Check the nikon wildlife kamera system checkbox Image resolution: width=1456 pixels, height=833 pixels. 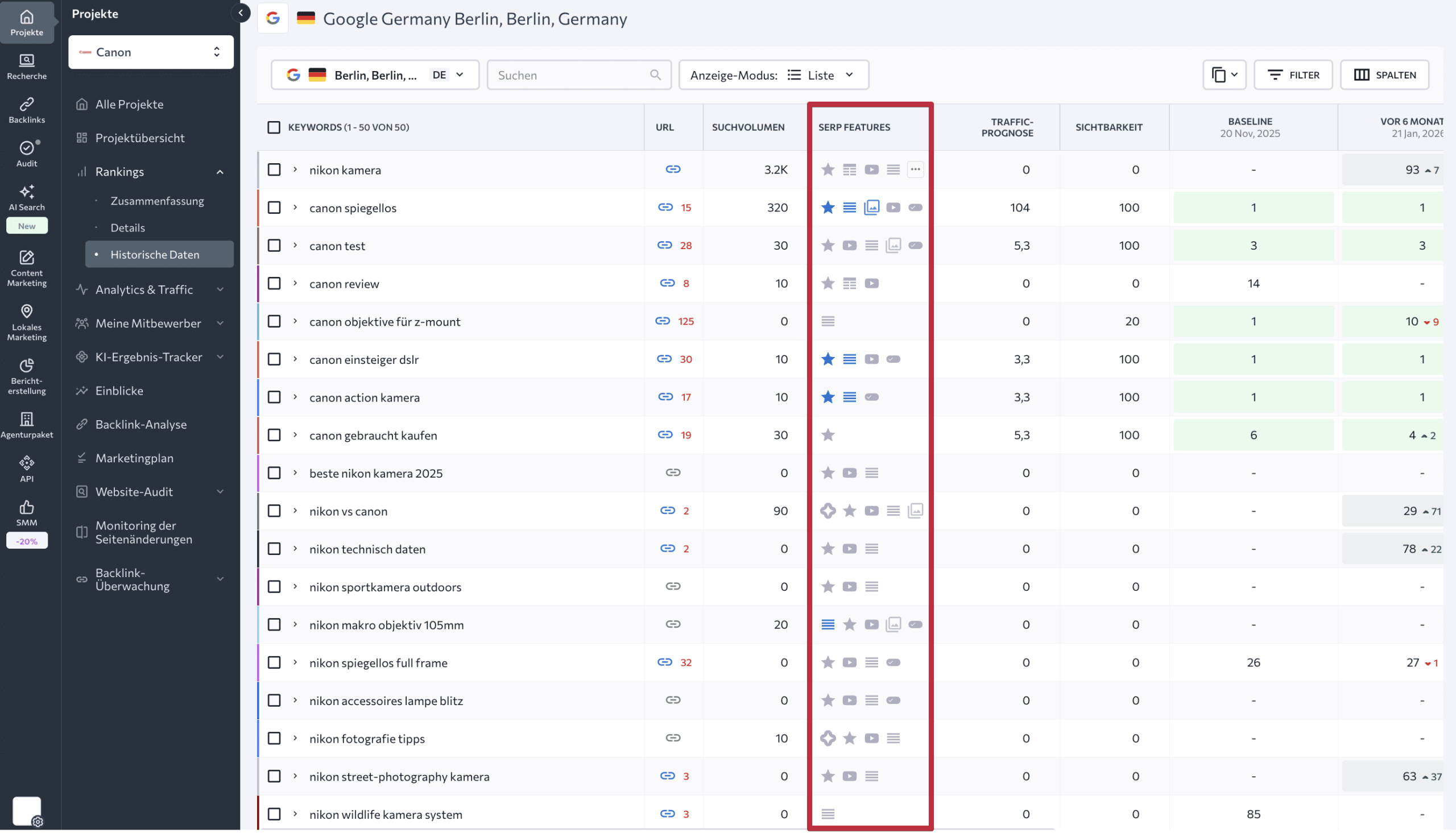click(x=274, y=814)
